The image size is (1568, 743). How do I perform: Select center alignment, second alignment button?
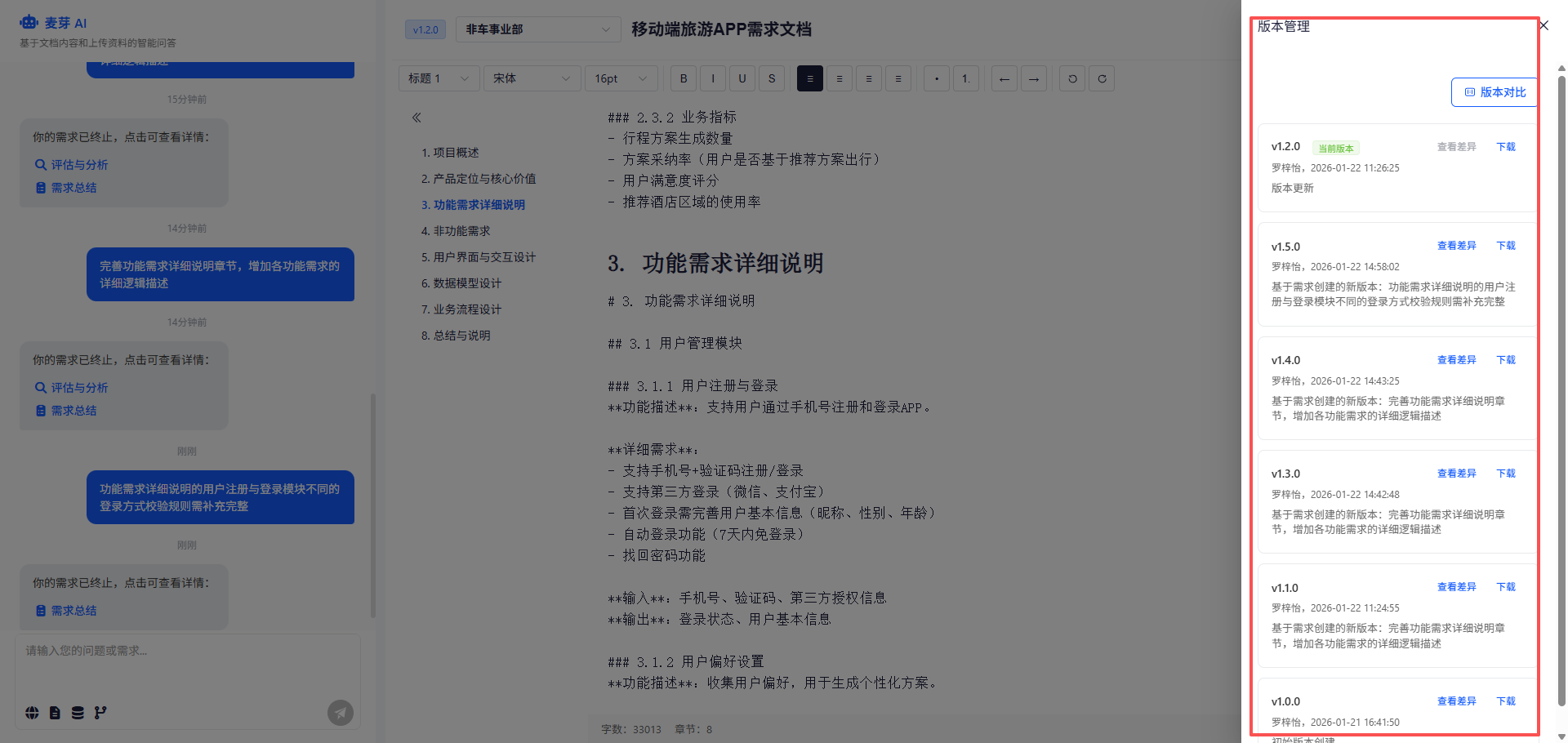[x=840, y=78]
